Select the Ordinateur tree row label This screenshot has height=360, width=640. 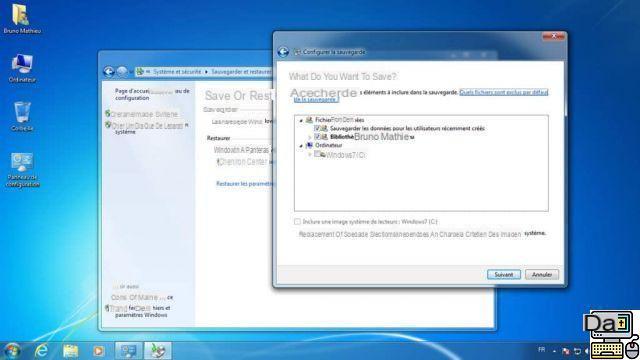click(329, 145)
